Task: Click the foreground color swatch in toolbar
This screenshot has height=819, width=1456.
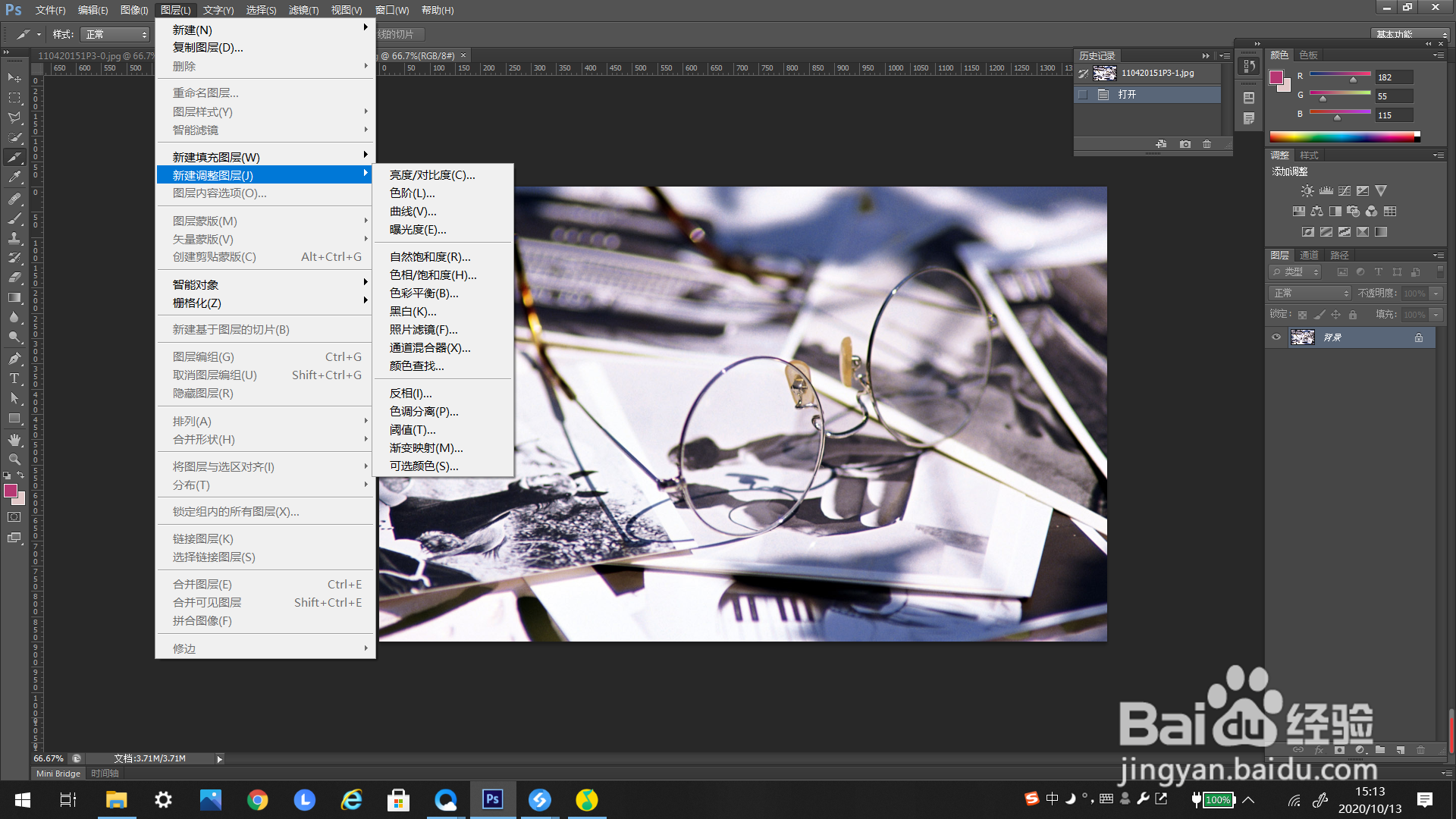Action: (11, 491)
